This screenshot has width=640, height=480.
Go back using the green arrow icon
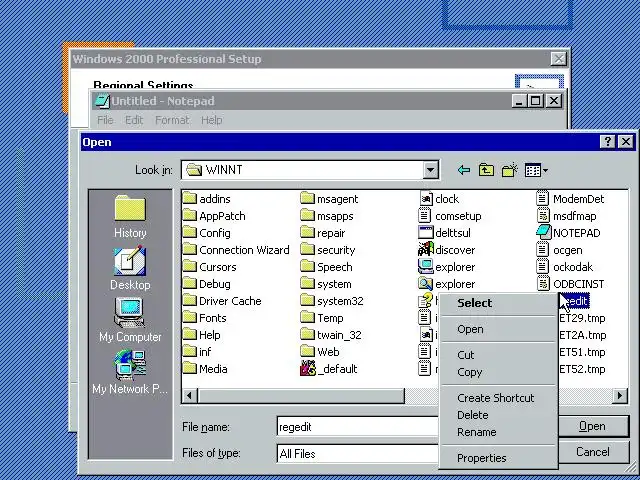(464, 170)
